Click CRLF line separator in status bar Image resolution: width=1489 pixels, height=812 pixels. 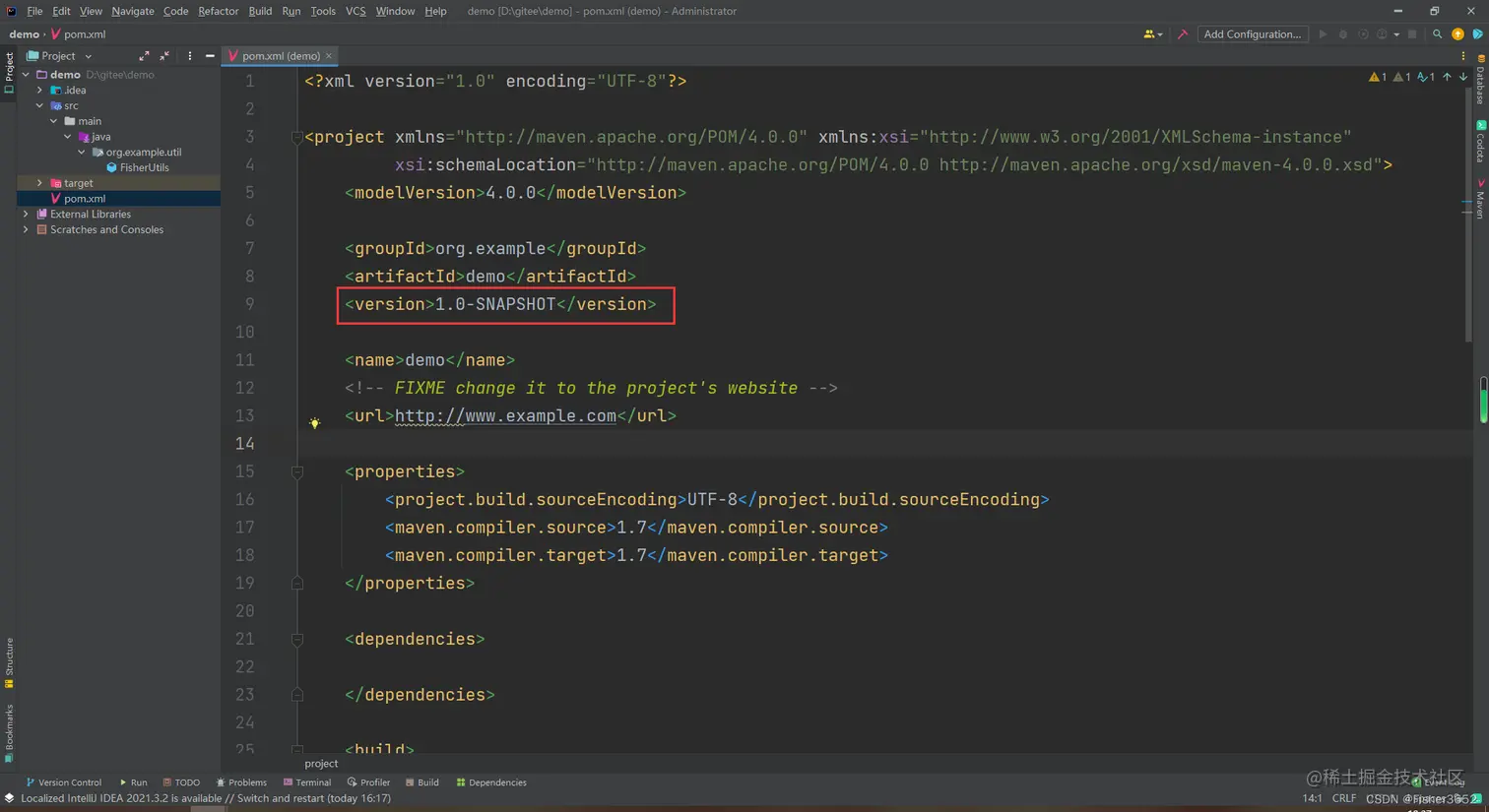pyautogui.click(x=1344, y=798)
